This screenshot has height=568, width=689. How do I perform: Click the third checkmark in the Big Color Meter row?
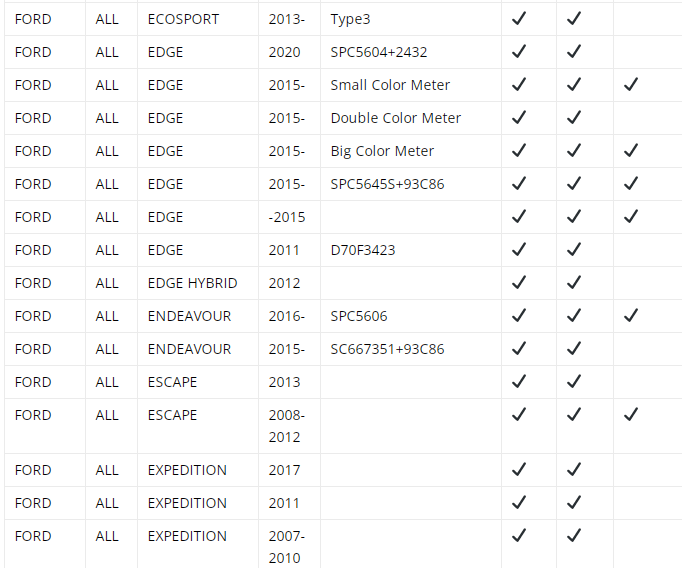(631, 150)
